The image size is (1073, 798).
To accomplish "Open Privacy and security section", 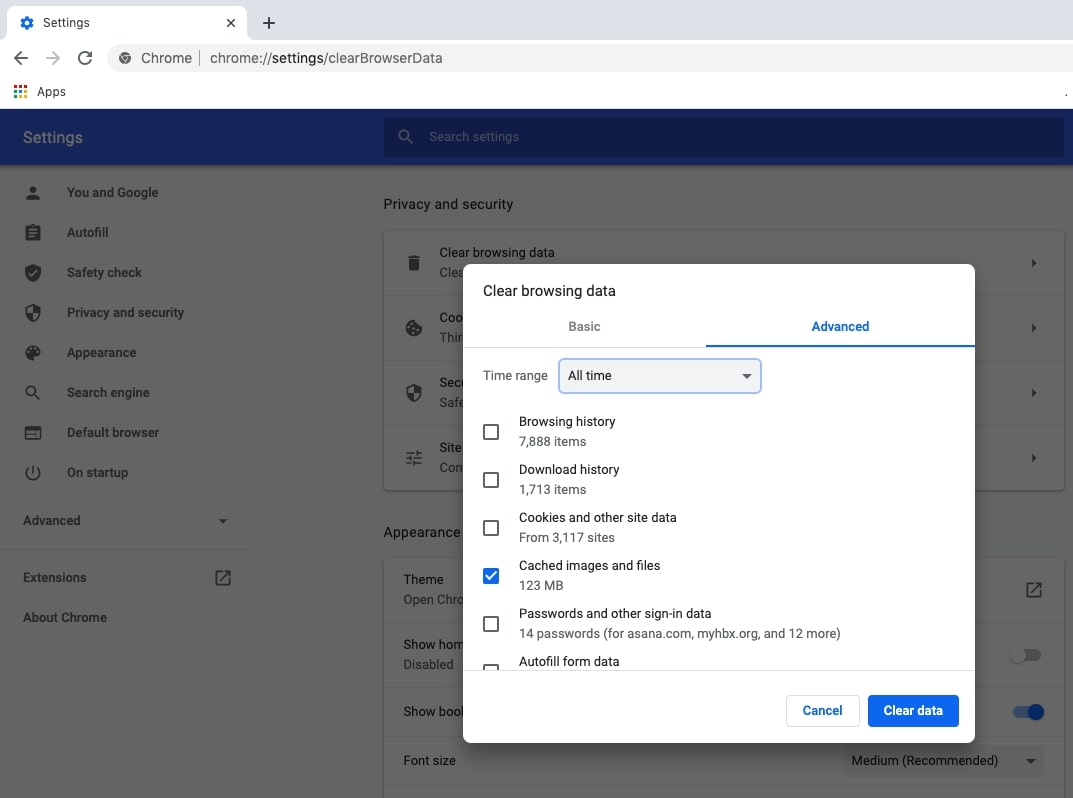I will 125,313.
